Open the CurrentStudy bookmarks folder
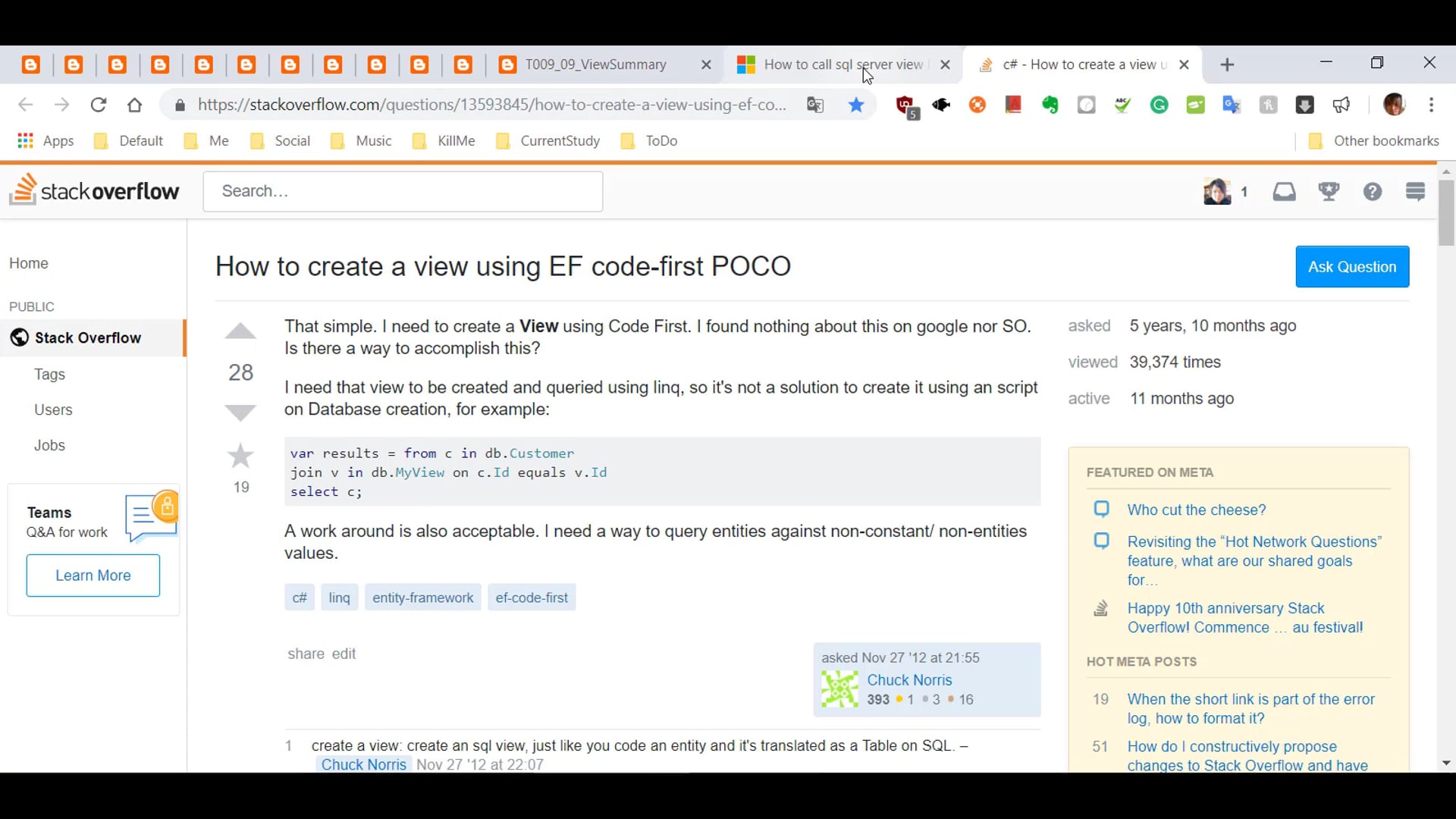The image size is (1456, 819). point(559,141)
